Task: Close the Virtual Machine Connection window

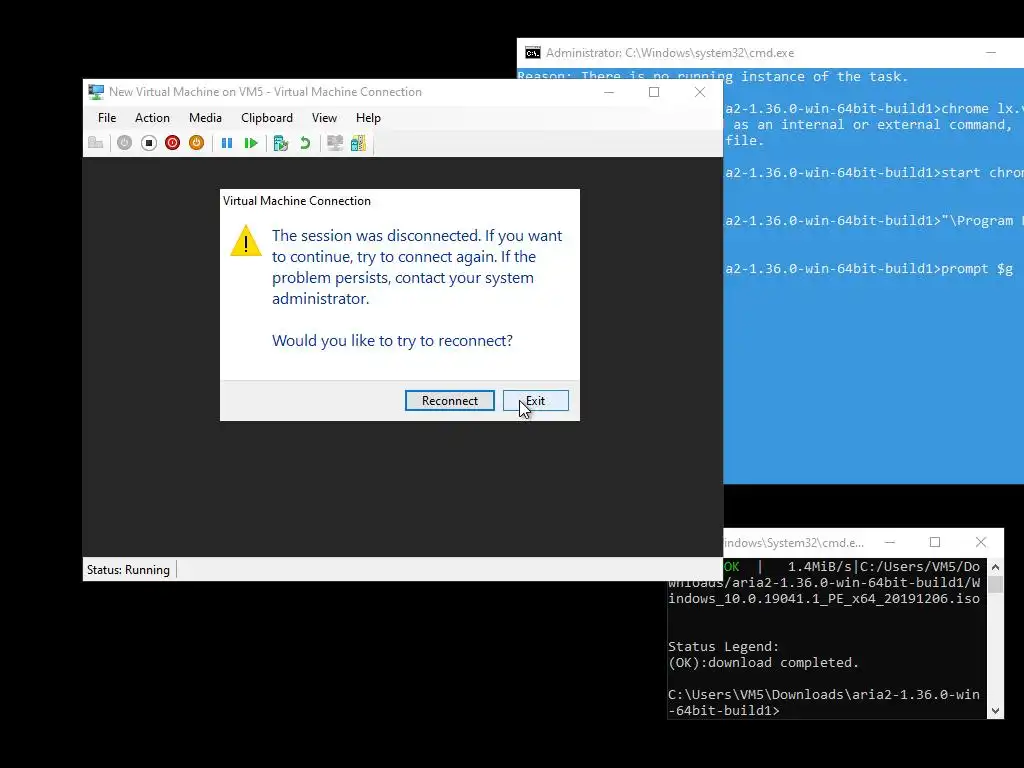Action: 699,92
